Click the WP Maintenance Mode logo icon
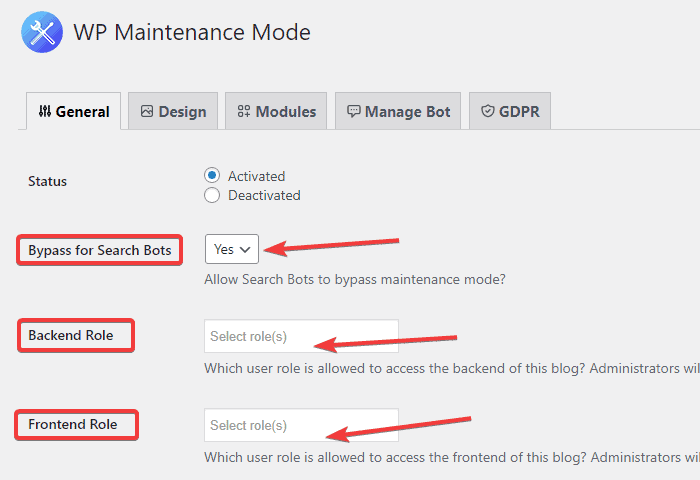700x480 pixels. (x=41, y=31)
